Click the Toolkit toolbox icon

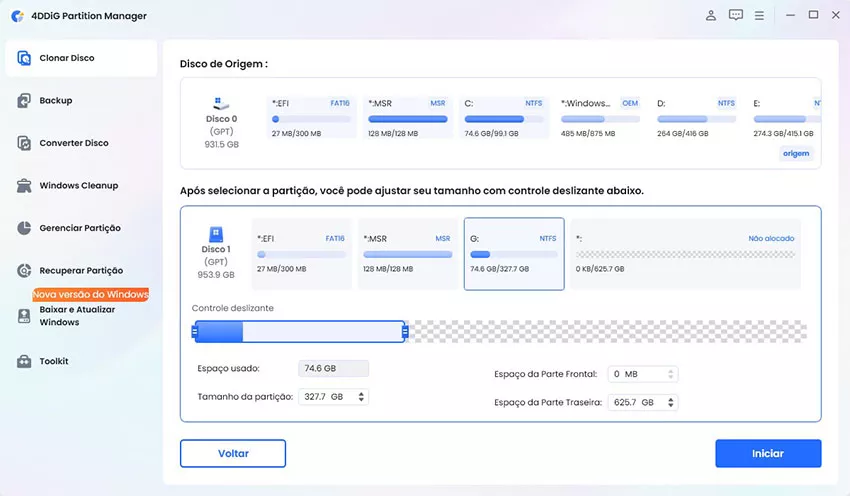[24, 361]
